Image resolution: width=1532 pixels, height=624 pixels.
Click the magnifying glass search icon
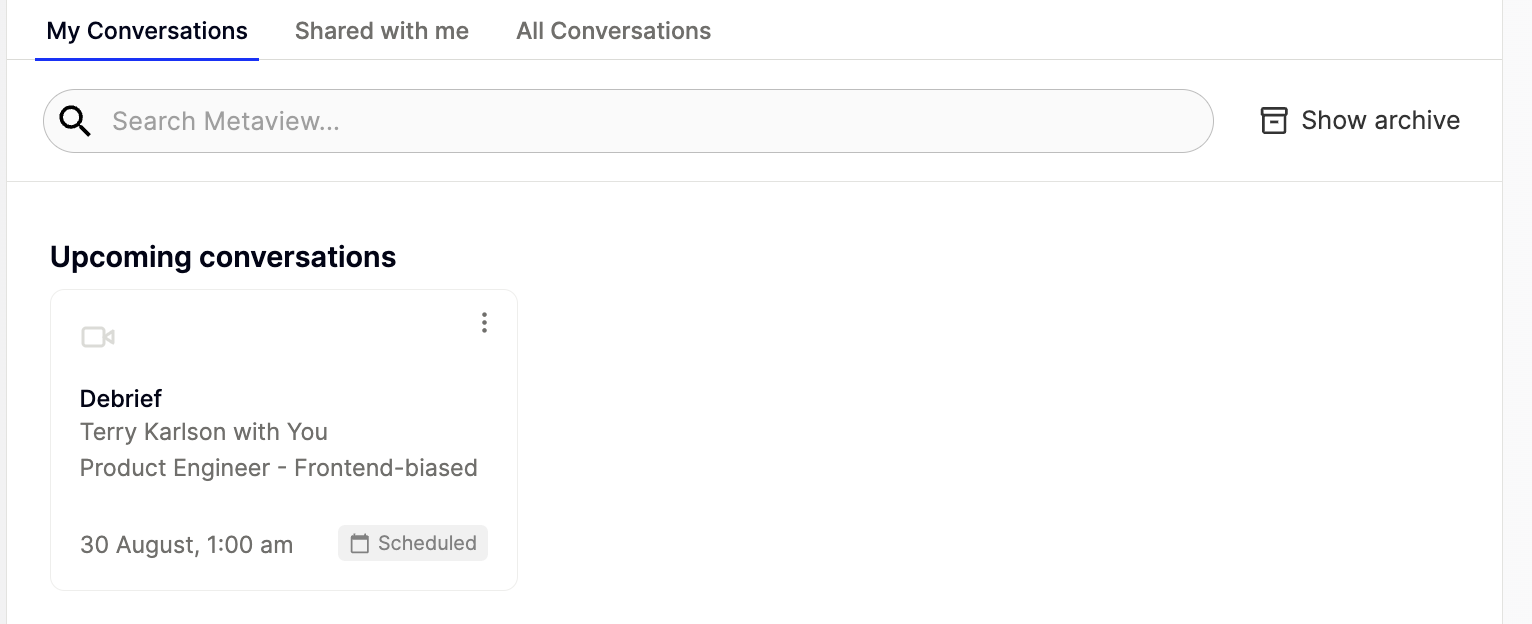click(75, 121)
